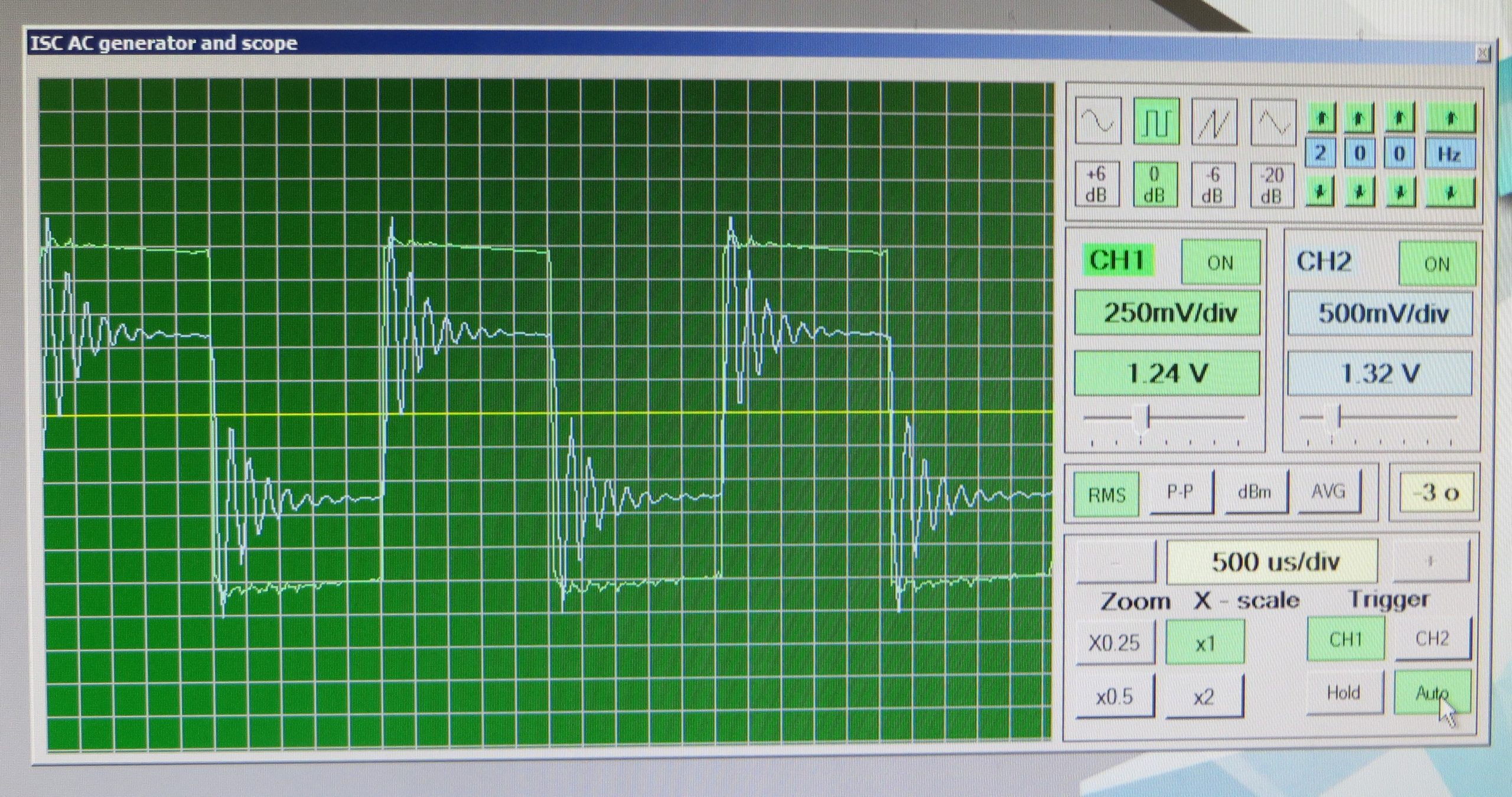
Task: Switch measurement mode to P-P
Action: (x=1180, y=492)
